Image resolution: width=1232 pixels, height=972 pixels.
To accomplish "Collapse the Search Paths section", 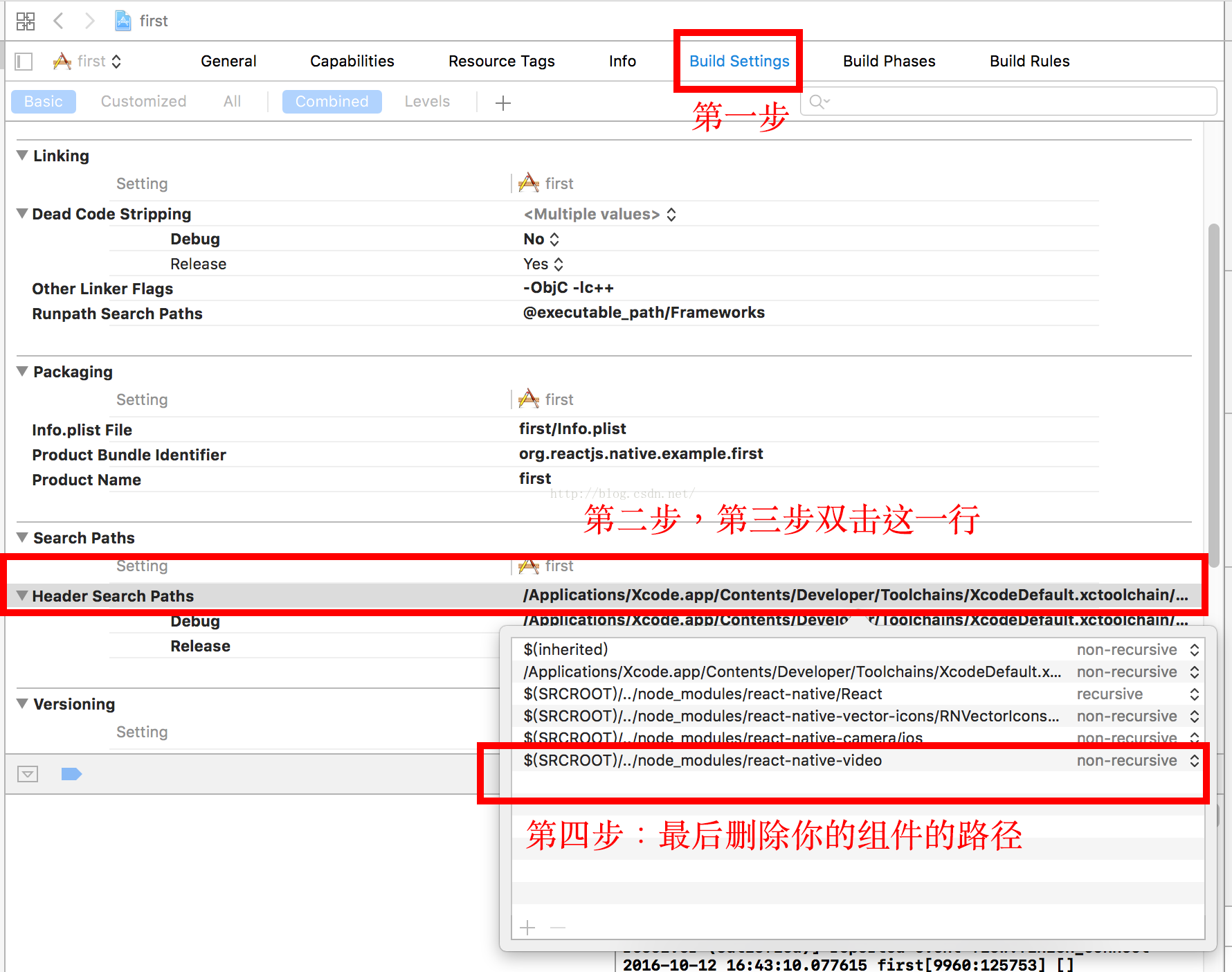I will point(22,538).
